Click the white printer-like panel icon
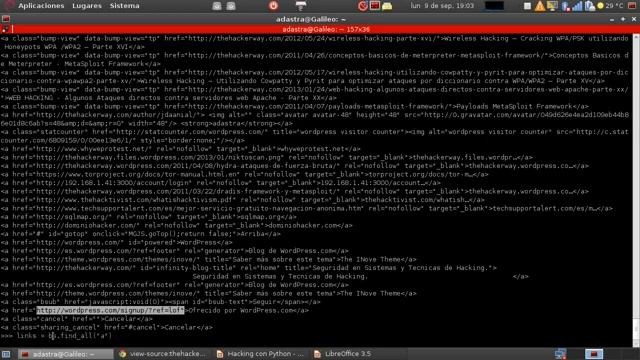Screen dimensions: 640x360 (301, 6)
